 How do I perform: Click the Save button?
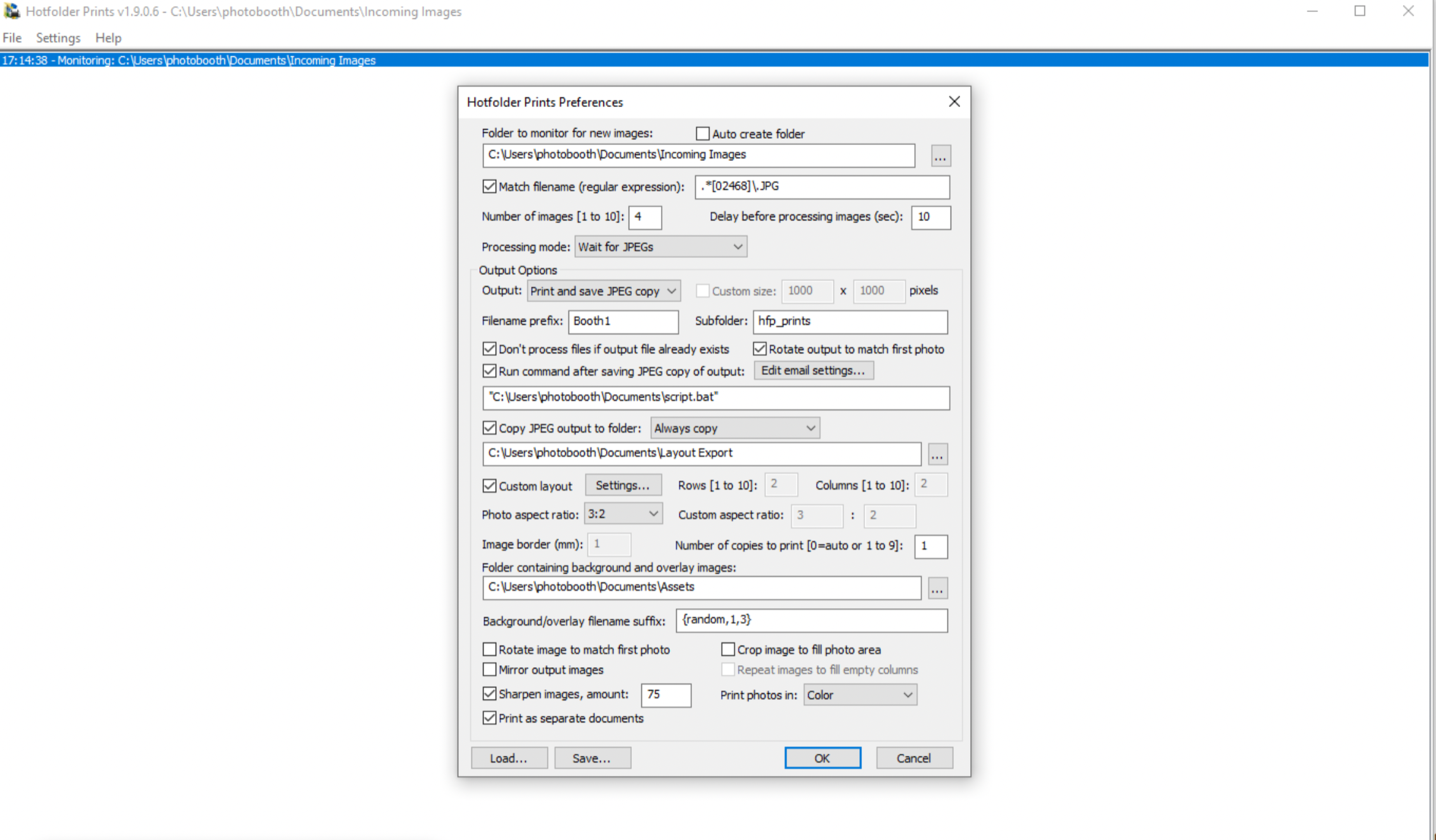click(592, 758)
